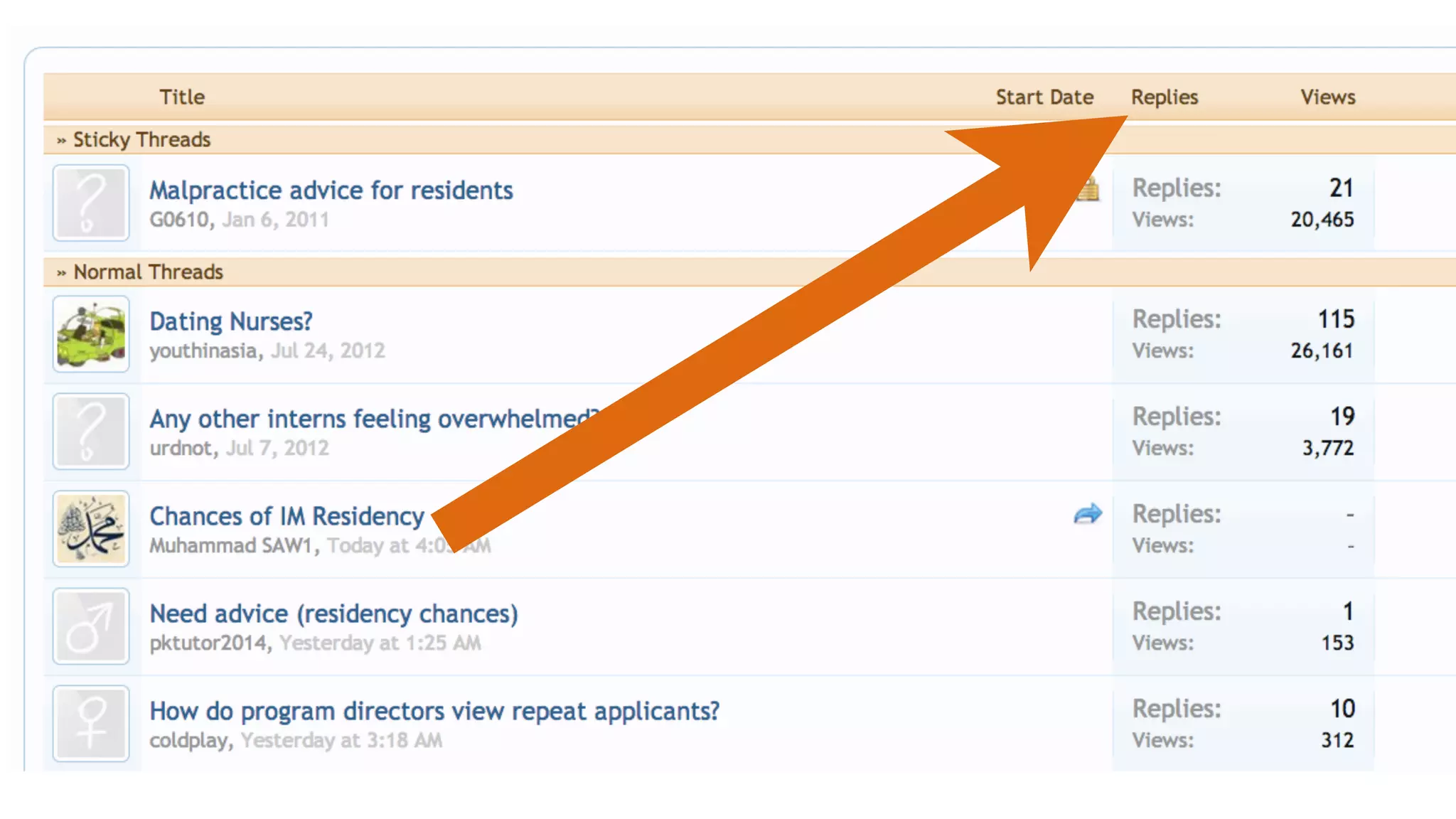Image resolution: width=1456 pixels, height=819 pixels.
Task: Click youthinasia's green car avatar
Action: [91, 334]
